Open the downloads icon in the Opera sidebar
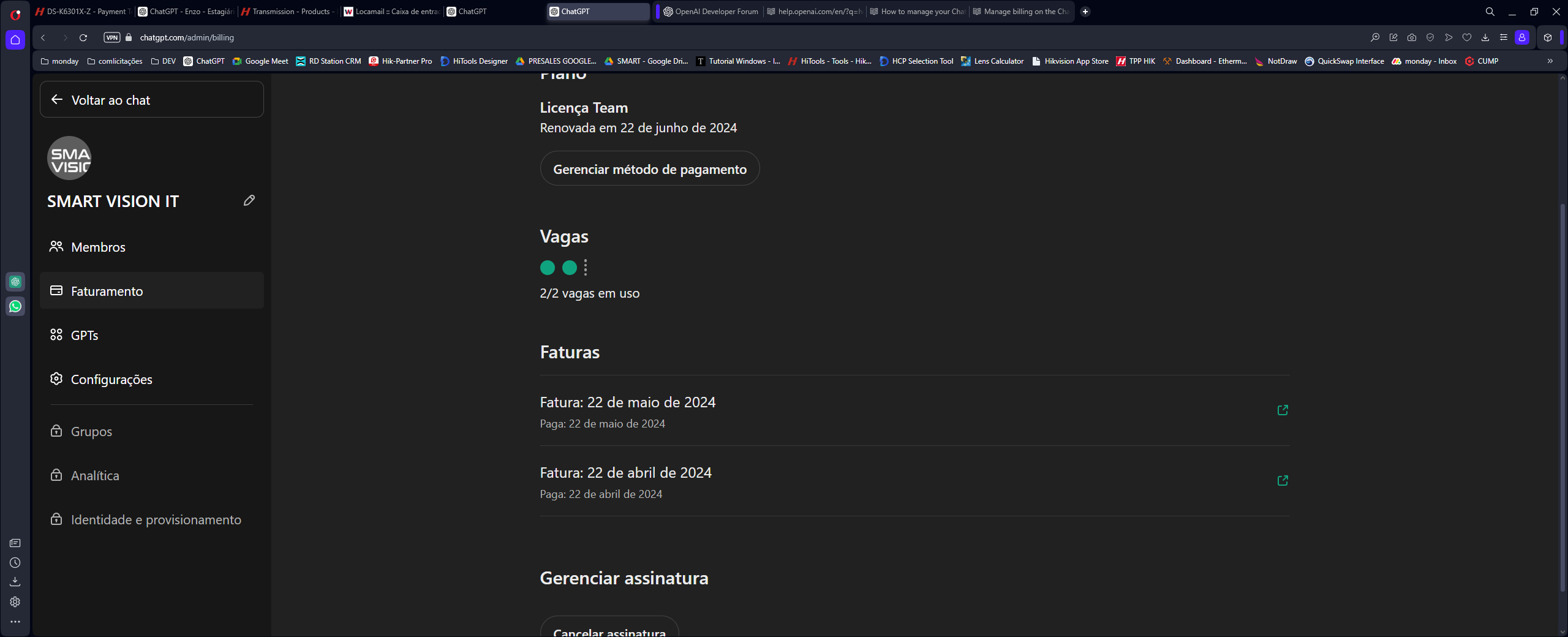The image size is (1568, 637). 15,582
